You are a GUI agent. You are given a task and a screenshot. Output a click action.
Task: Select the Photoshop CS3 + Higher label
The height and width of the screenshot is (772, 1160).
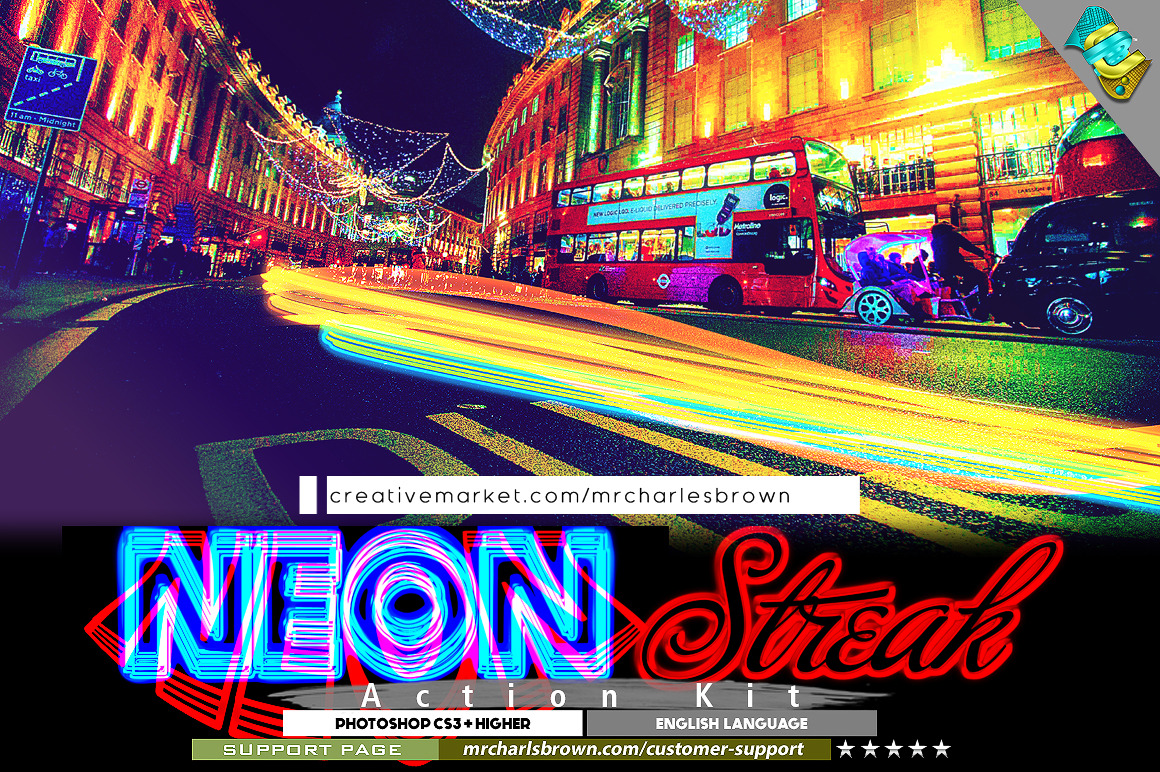click(x=432, y=723)
